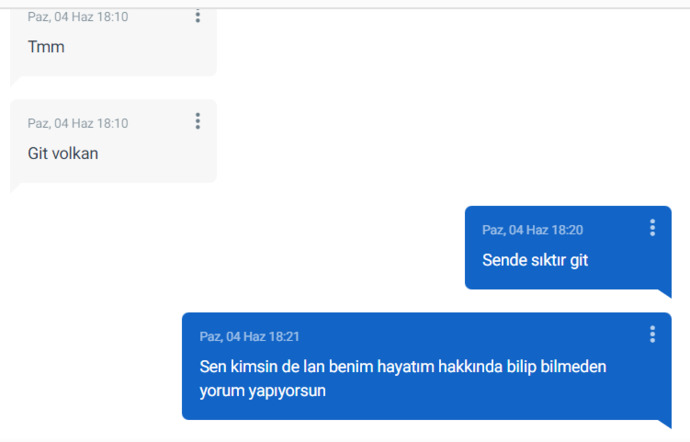Click the message starting 'Sen kimsin de lan'
This screenshot has height=442, width=690.
coord(403,379)
